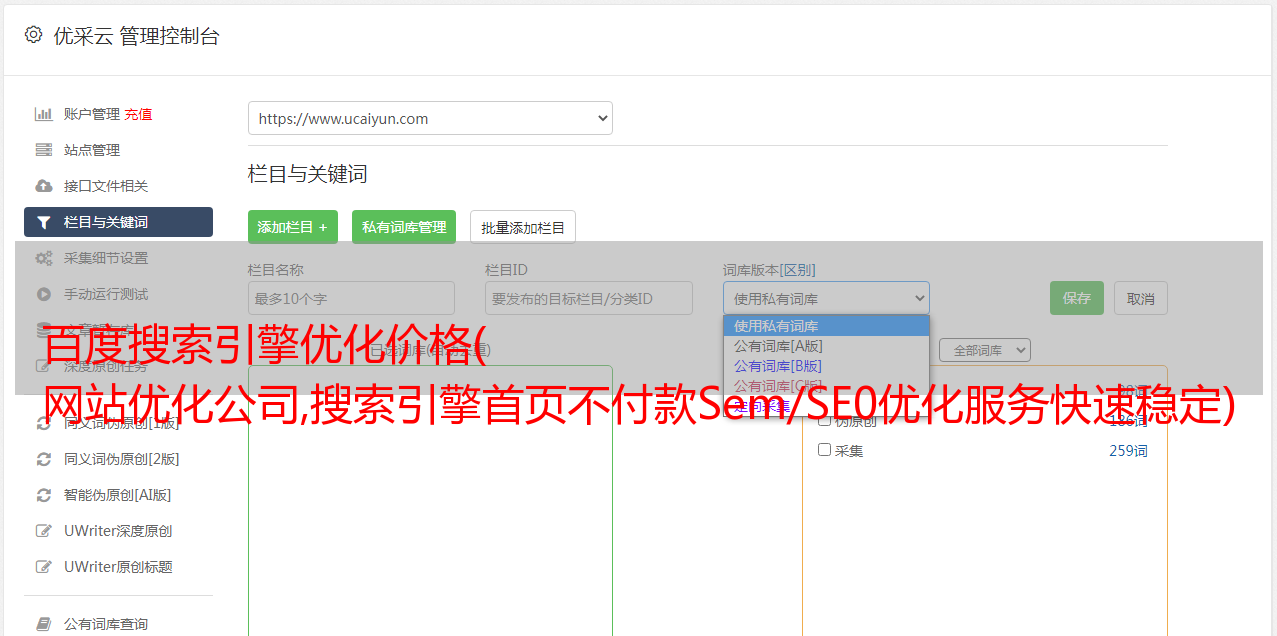The image size is (1277, 636).
Task: Click the gear icon beside 优采云 管理控制台
Action: coord(33,35)
